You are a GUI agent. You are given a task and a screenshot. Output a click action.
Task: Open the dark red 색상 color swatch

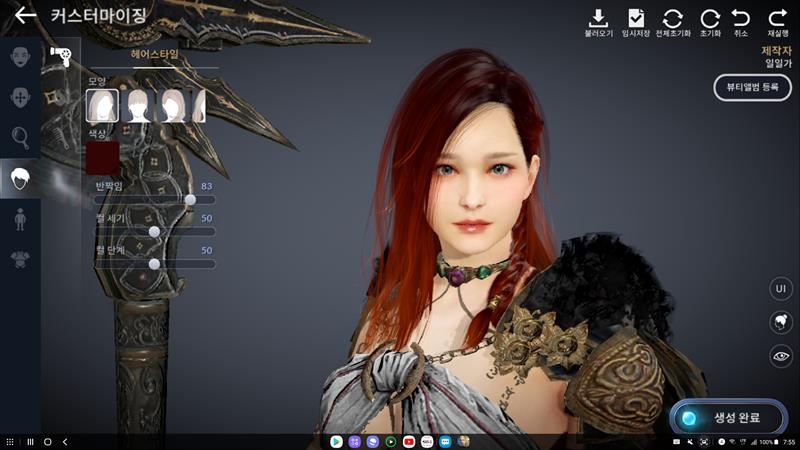[x=103, y=158]
